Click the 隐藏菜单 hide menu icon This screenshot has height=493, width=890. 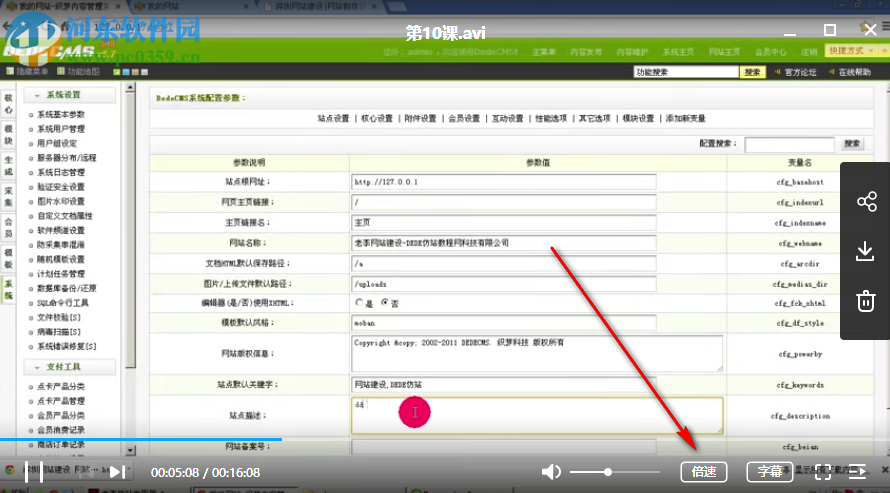point(10,71)
